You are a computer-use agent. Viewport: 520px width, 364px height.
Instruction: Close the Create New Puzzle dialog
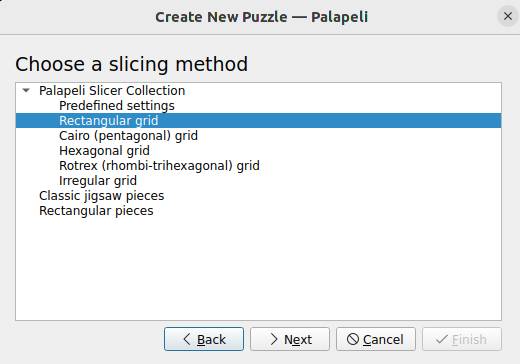point(508,16)
